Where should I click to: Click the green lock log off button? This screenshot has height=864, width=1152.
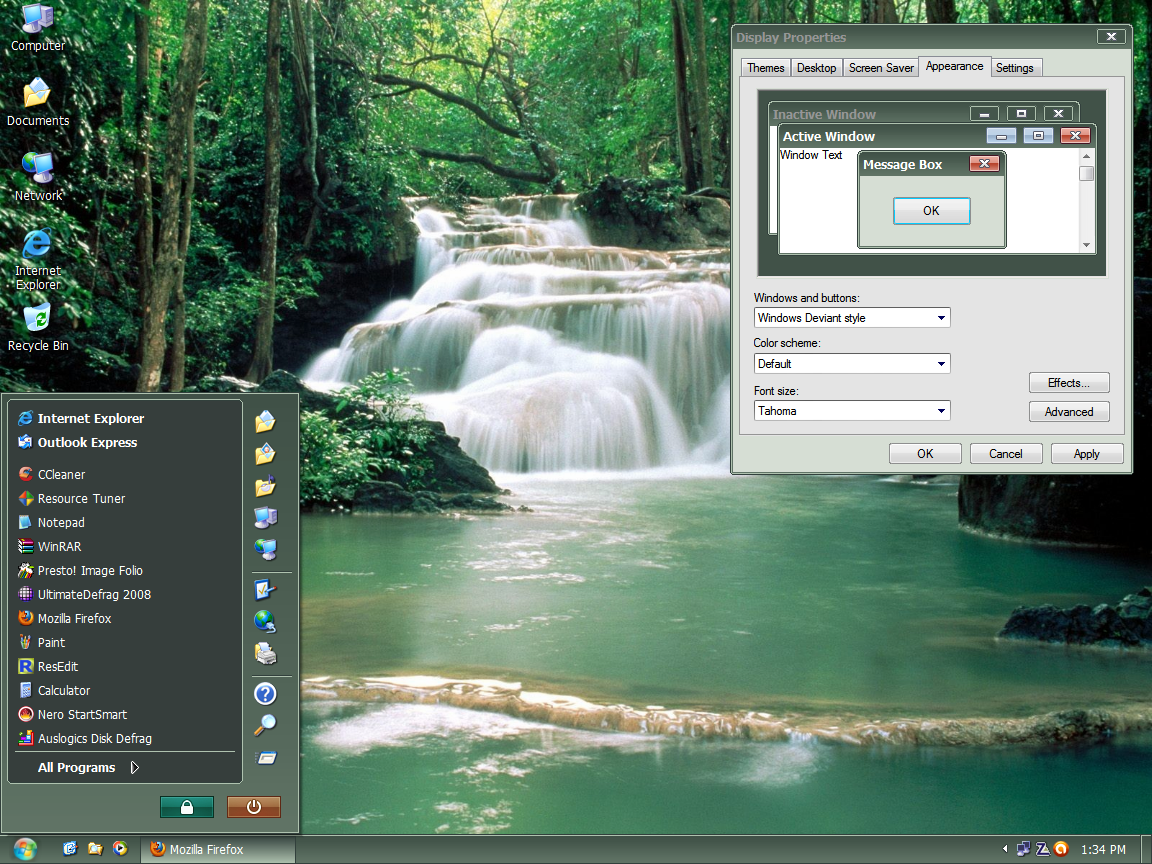coord(187,807)
